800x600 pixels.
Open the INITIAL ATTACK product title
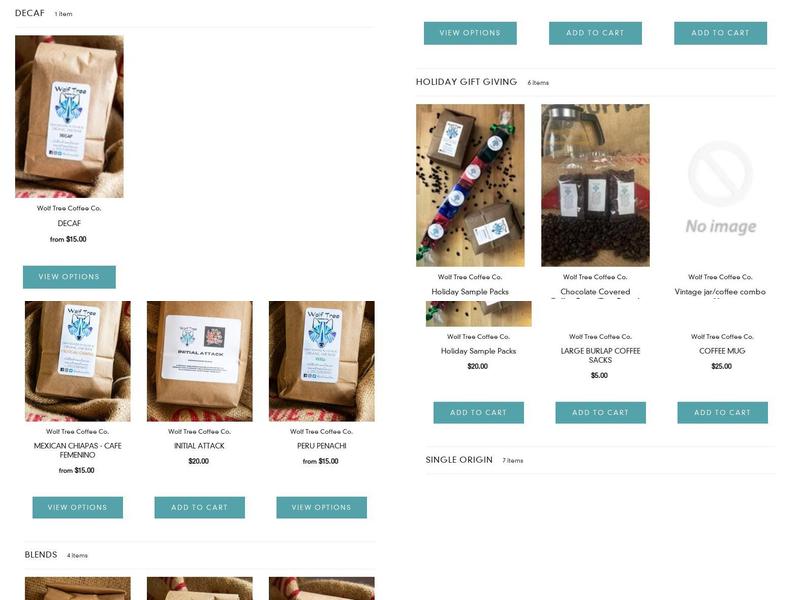[x=199, y=445]
